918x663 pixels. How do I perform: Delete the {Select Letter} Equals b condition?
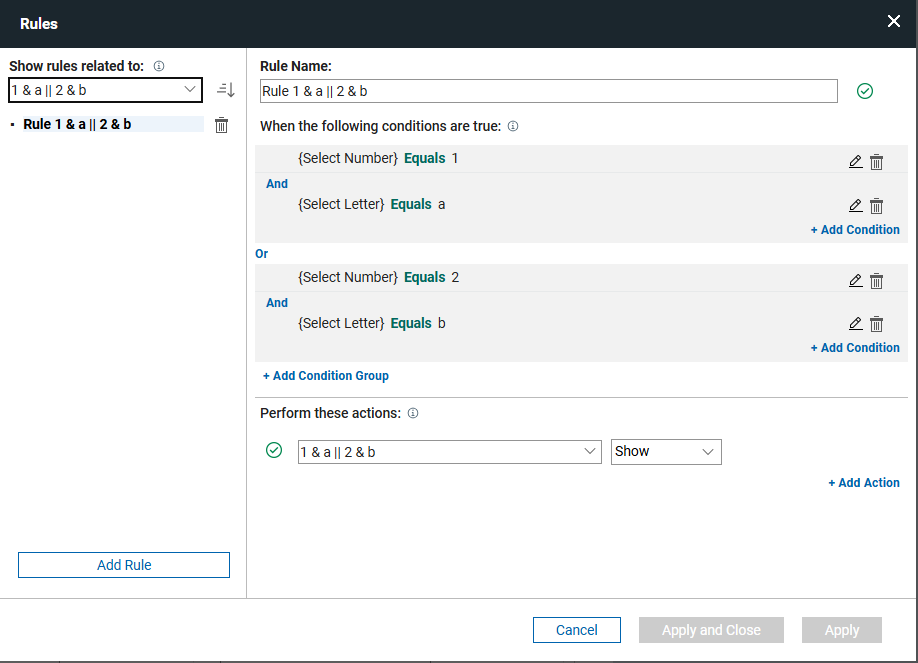pos(876,323)
